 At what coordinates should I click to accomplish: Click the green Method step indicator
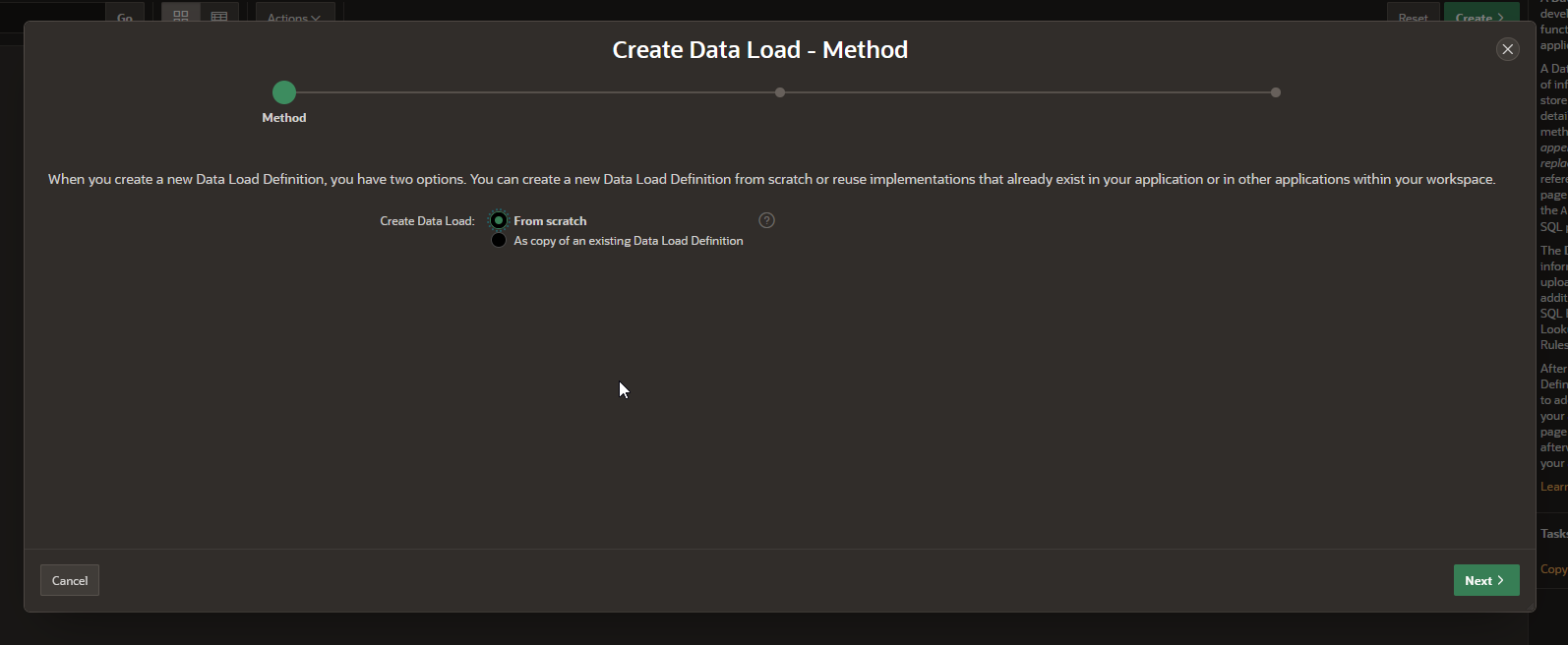pyautogui.click(x=284, y=92)
